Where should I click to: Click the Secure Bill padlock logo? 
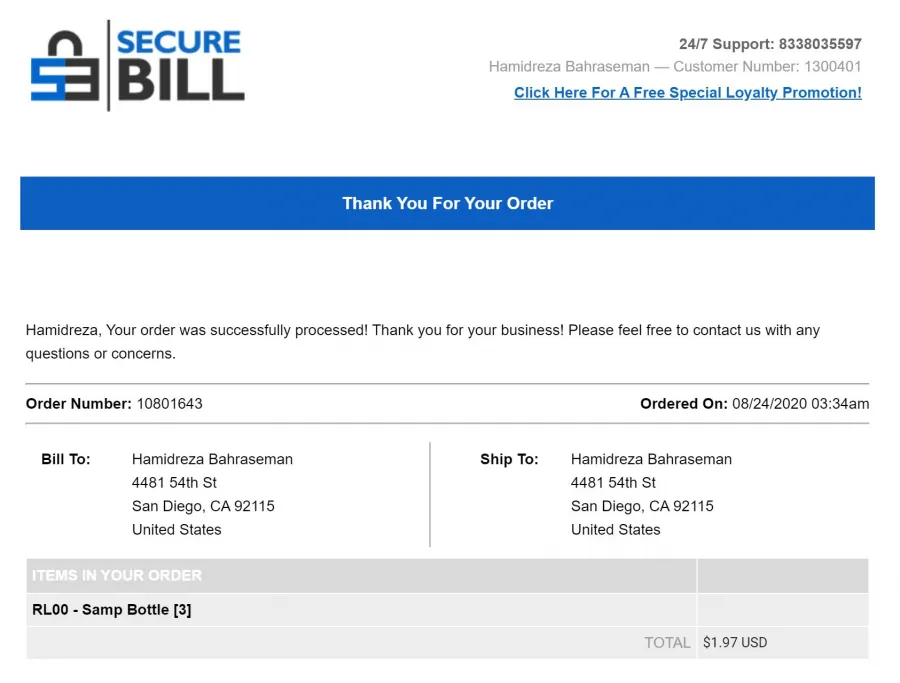66,66
